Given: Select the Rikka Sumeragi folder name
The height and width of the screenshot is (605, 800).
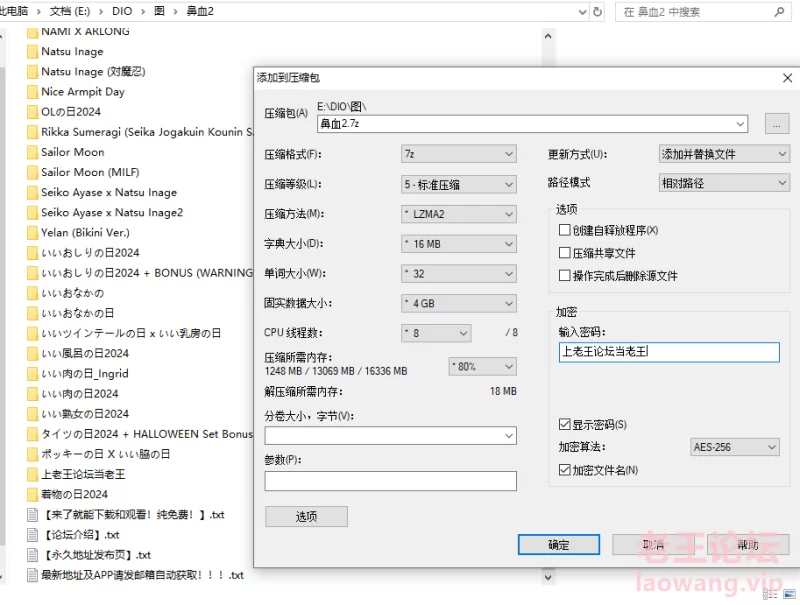Looking at the screenshot, I should [147, 132].
